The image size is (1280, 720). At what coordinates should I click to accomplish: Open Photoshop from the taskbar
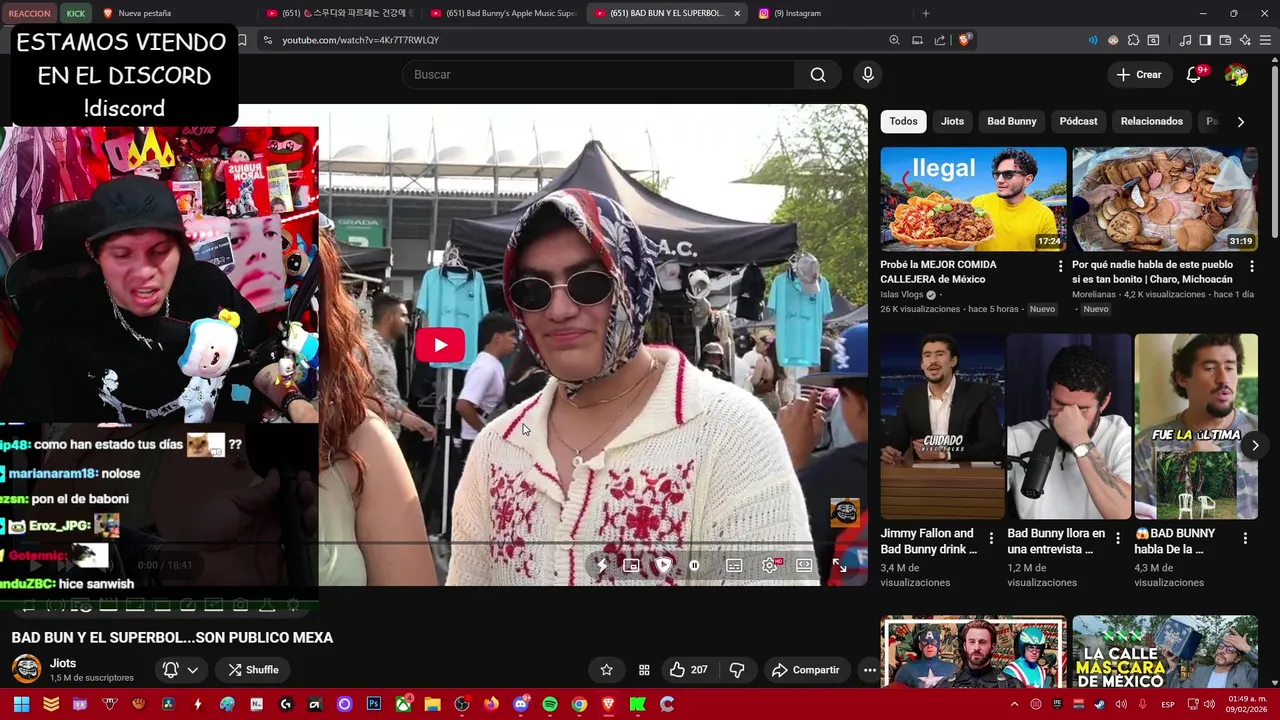[374, 704]
